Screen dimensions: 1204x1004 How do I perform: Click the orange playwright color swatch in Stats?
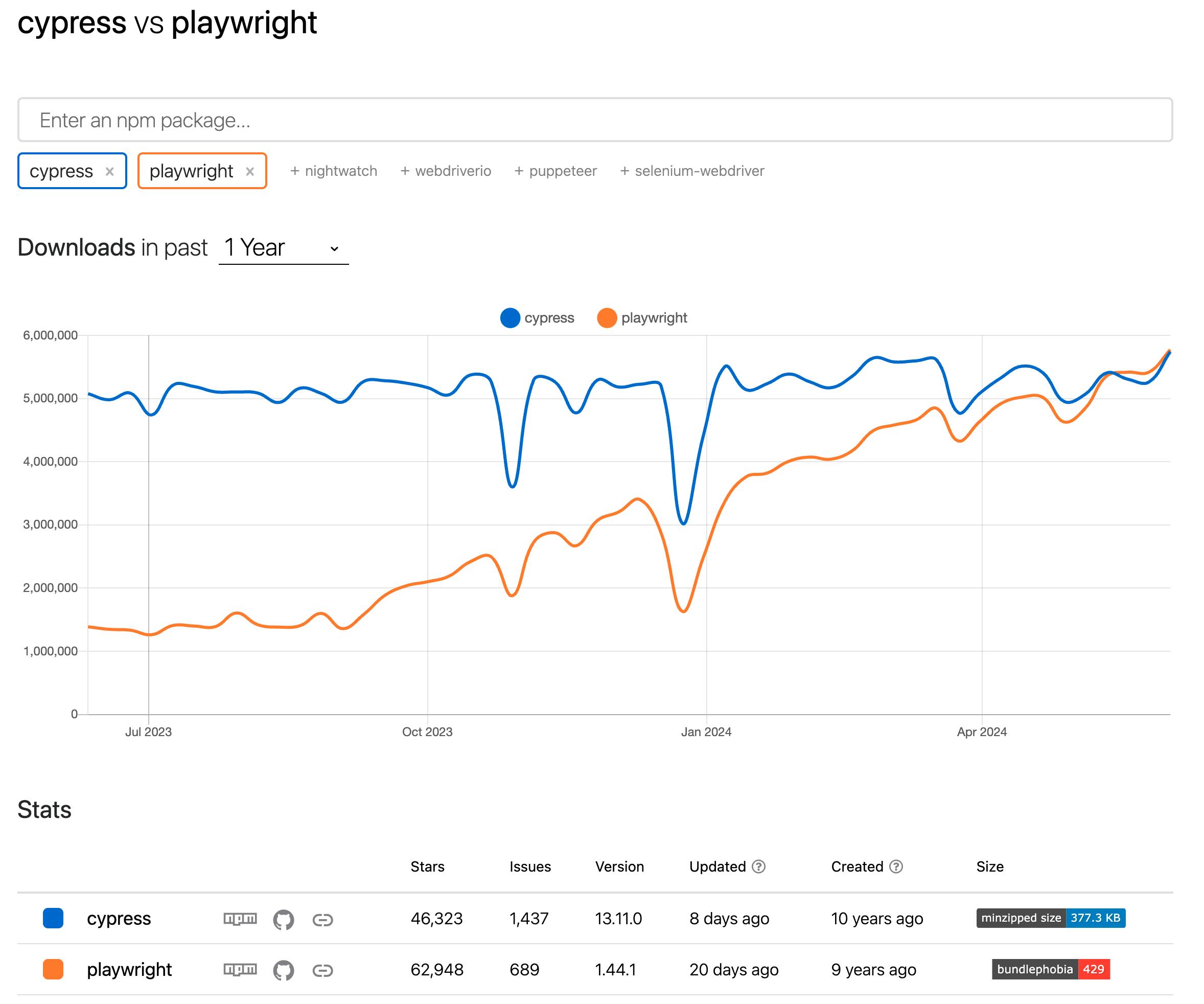click(53, 969)
